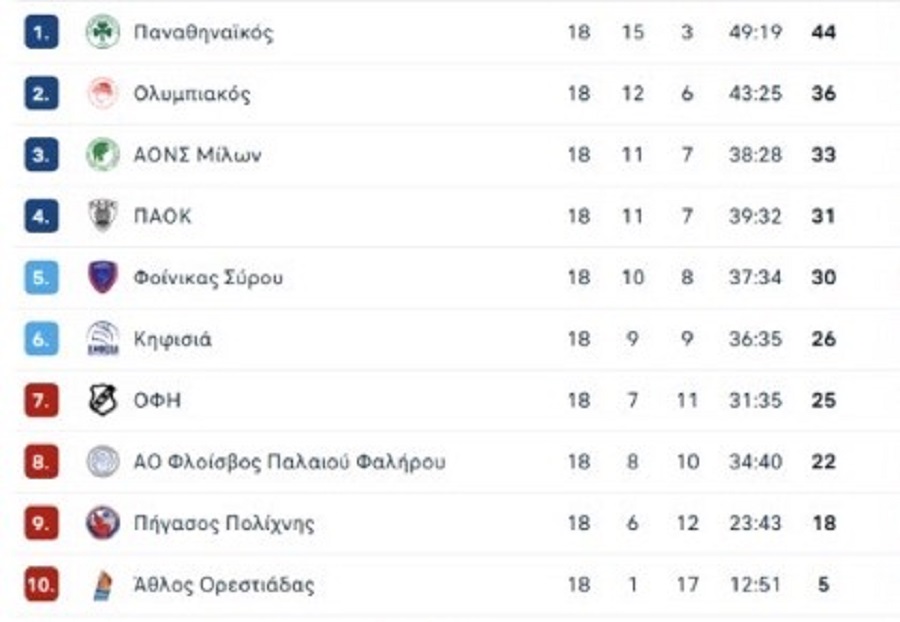Open the Παναθηναϊκός team name link
Viewport: 900px width, 622px height.
203,32
